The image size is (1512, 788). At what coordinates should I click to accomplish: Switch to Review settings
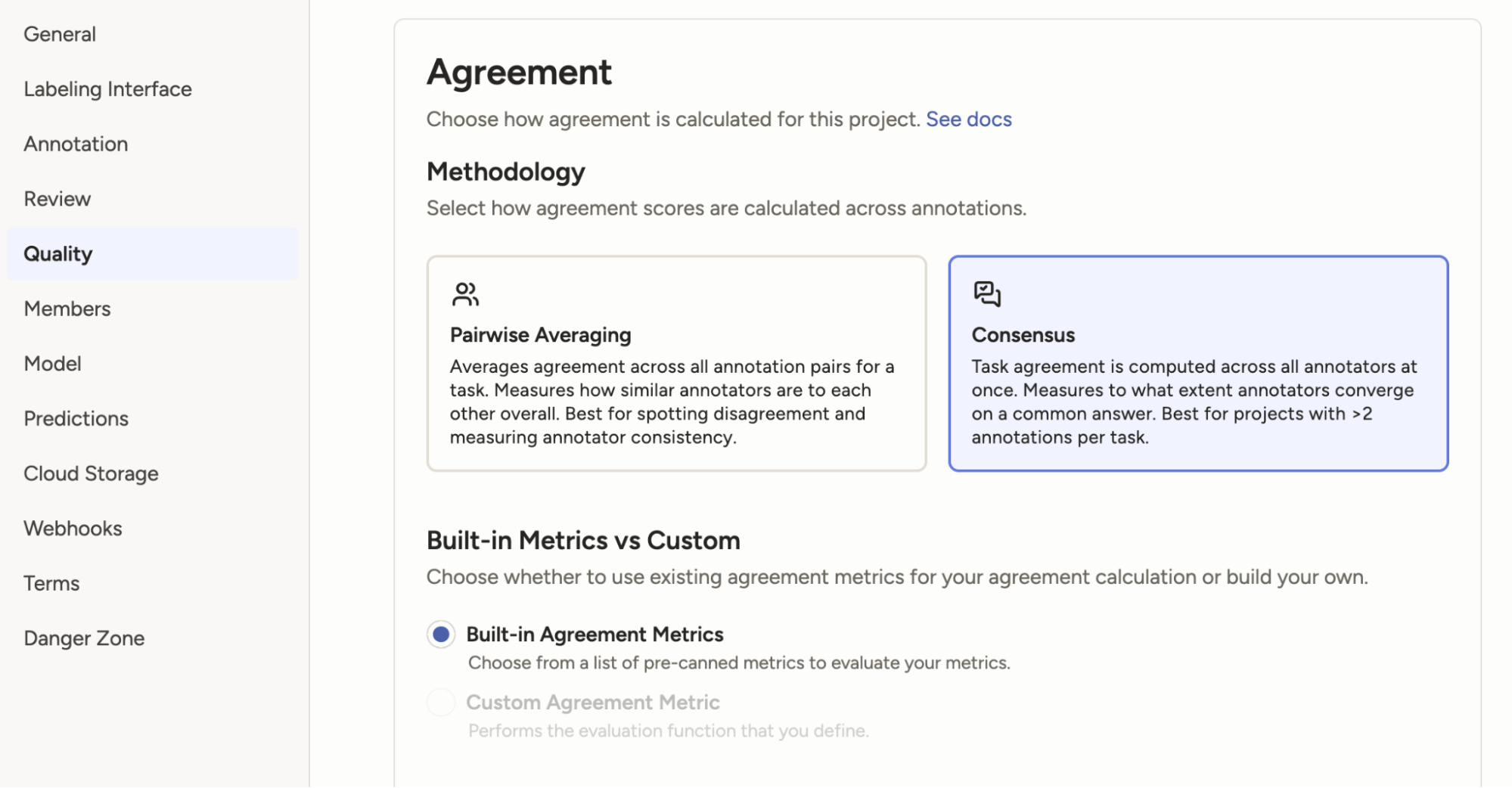pos(57,199)
